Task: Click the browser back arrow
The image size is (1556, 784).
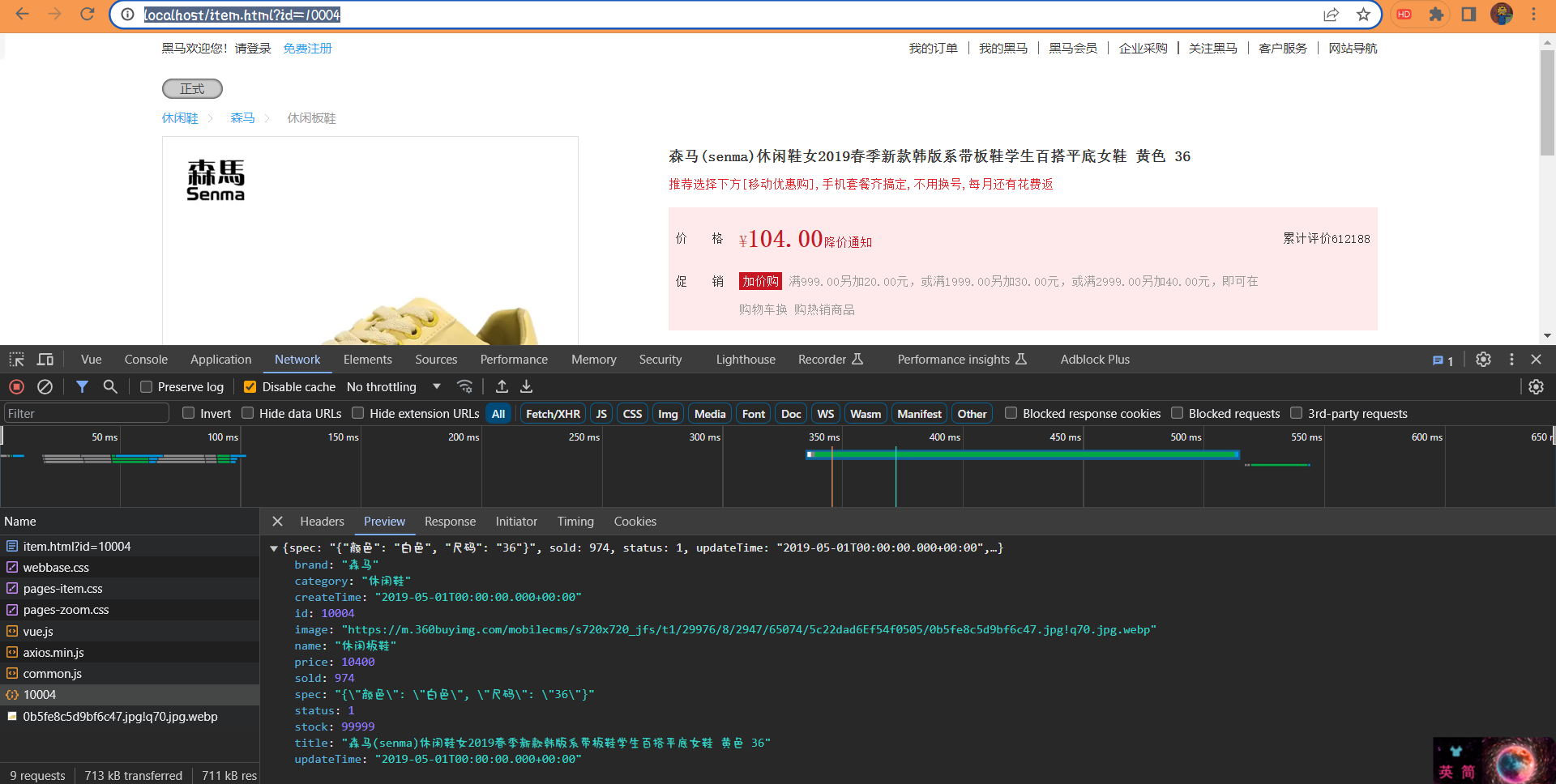Action: [22, 15]
